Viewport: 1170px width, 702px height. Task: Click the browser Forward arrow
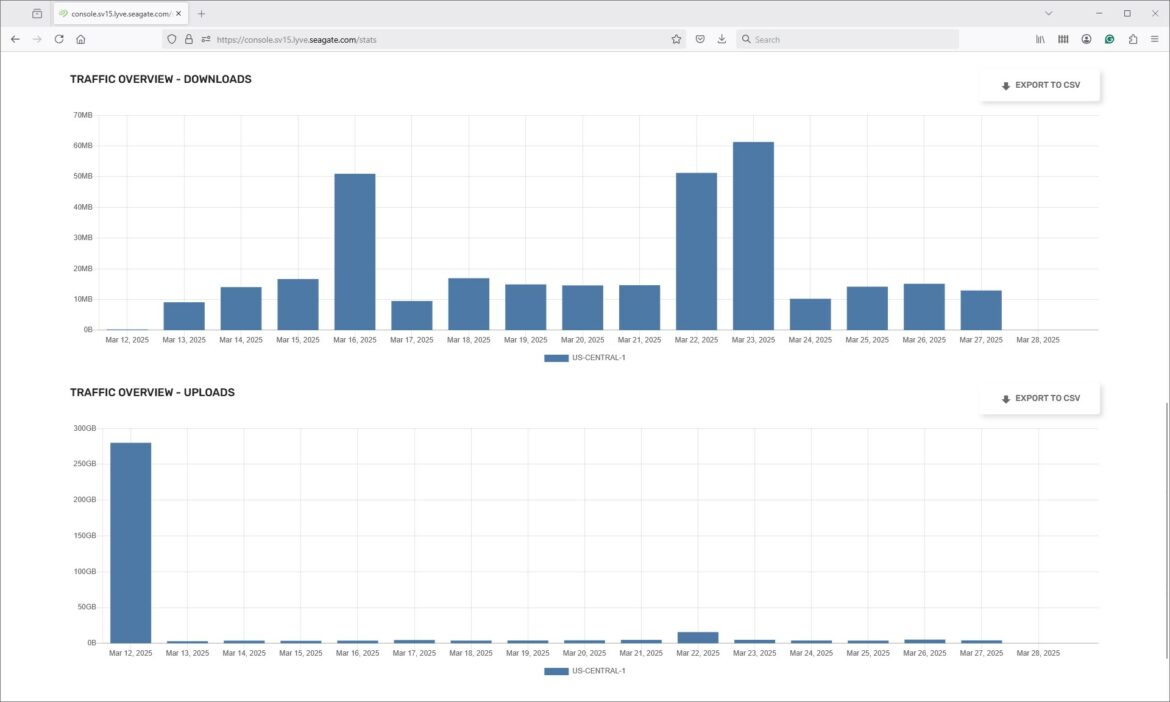[x=37, y=39]
